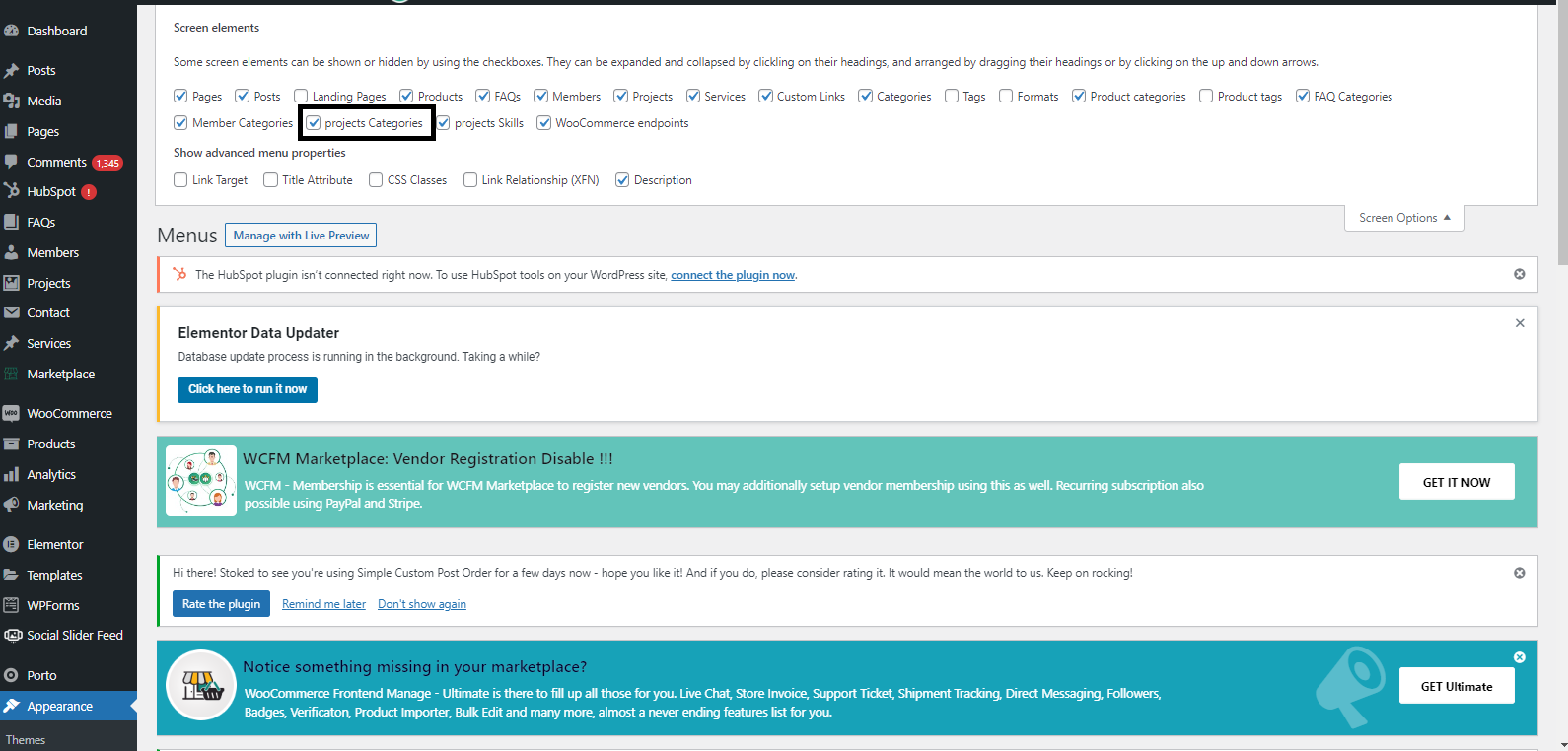Click the Click here to run it now button
Viewport: 1568px width, 751px height.
[248, 389]
